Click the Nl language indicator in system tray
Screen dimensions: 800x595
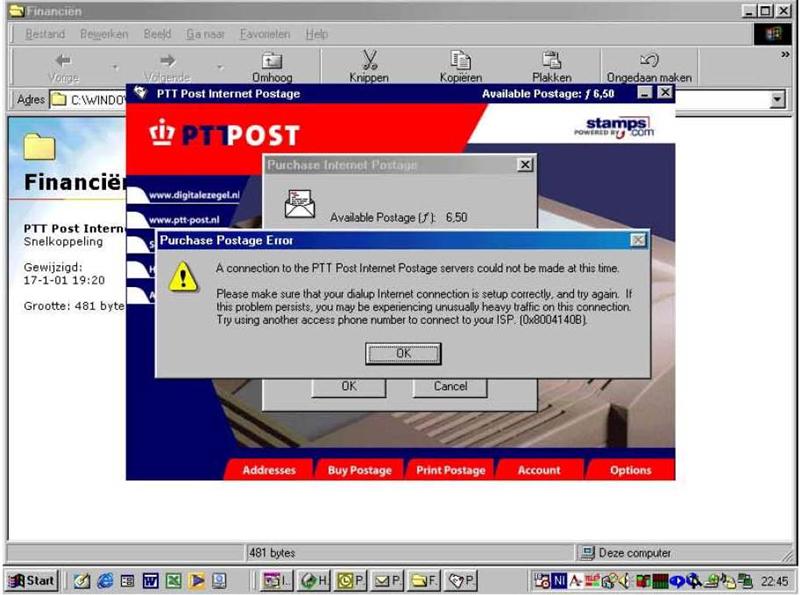pos(559,580)
